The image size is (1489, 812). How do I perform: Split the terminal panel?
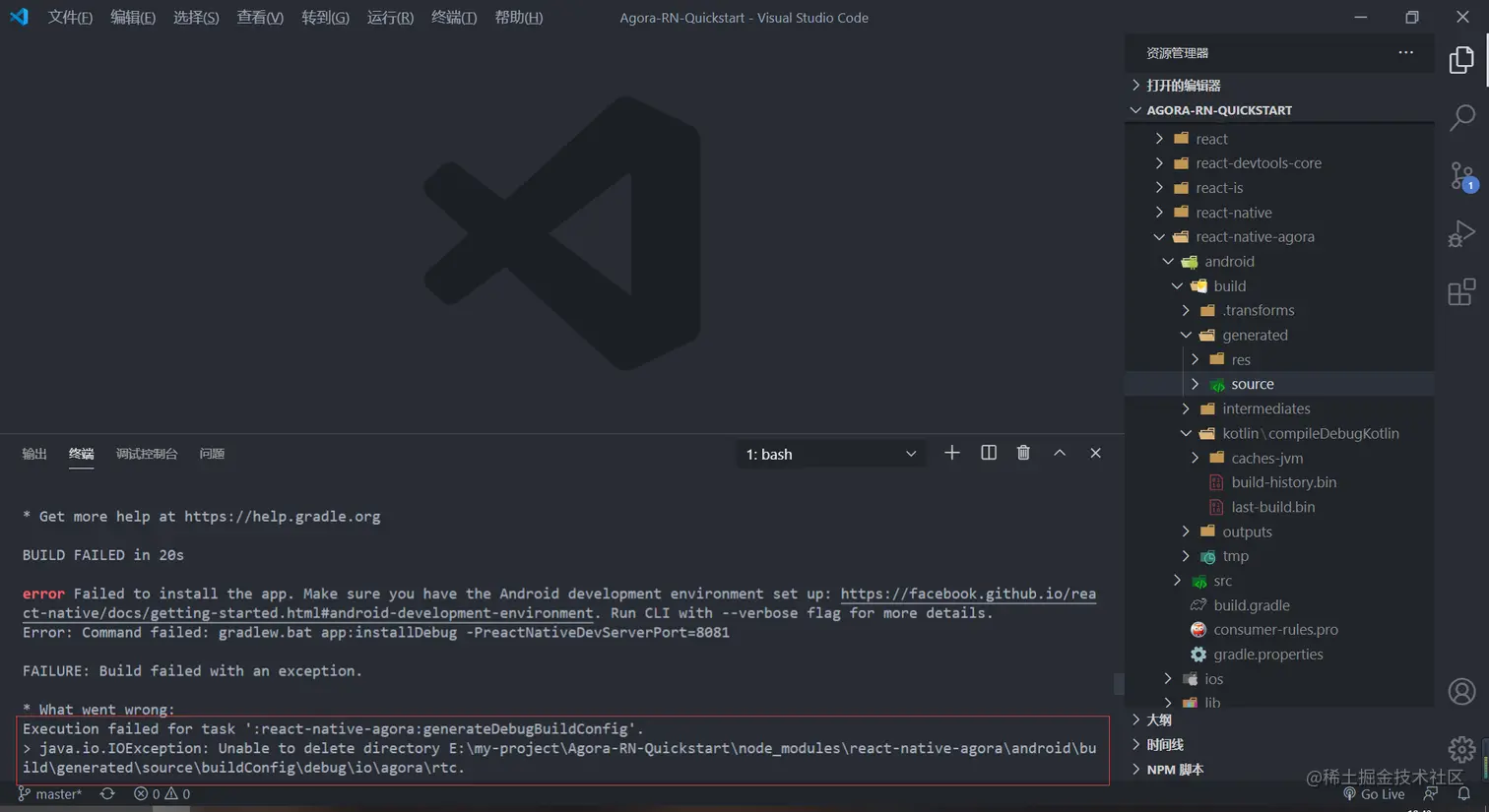tap(988, 453)
